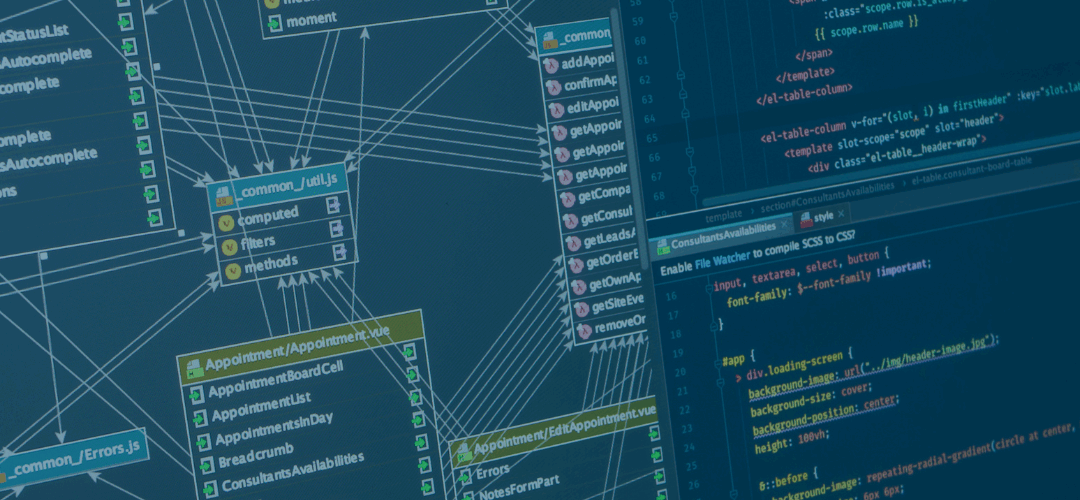
Task: Click the yellow icon next to methods
Action: pyautogui.click(x=232, y=270)
